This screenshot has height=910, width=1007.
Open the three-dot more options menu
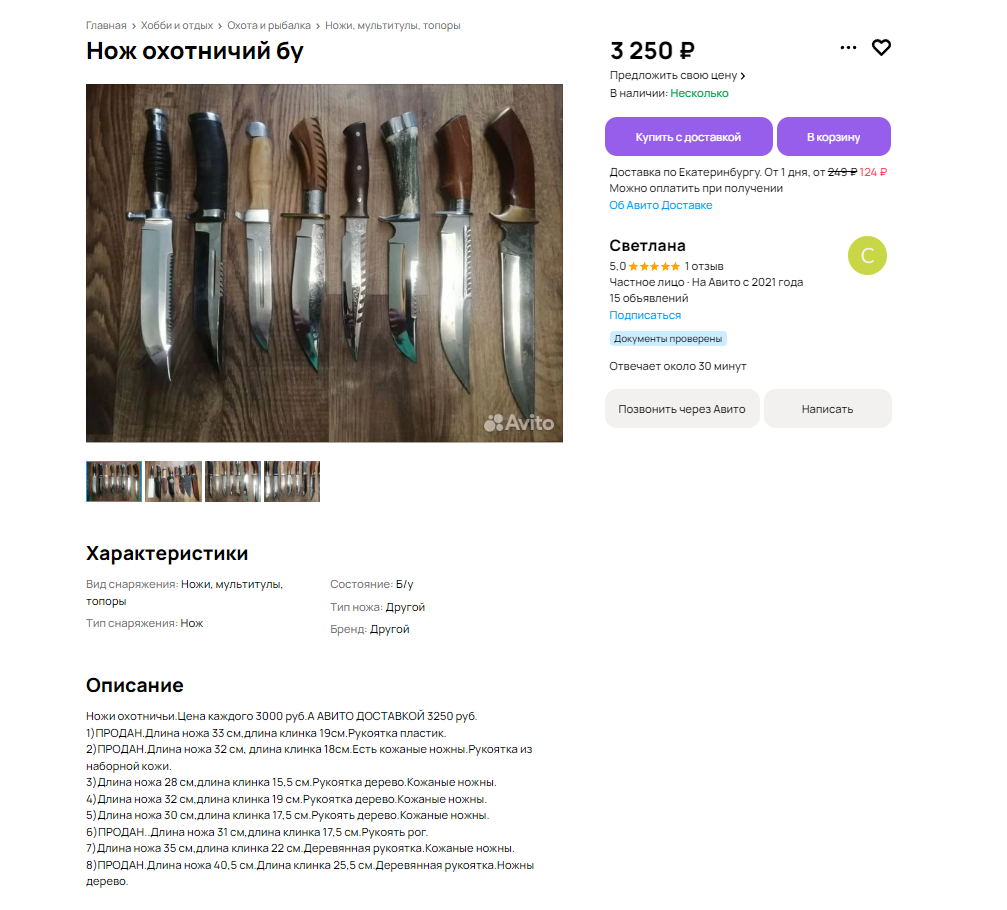[848, 48]
